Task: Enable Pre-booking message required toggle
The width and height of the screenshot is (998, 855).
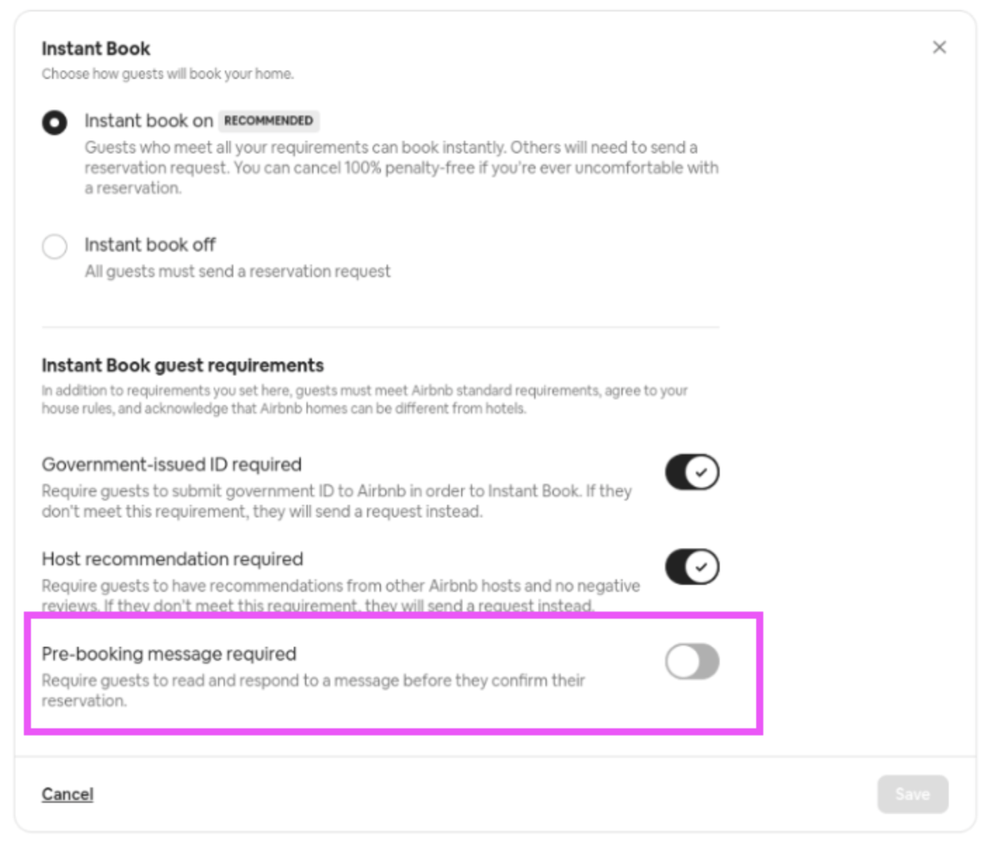Action: 692,661
